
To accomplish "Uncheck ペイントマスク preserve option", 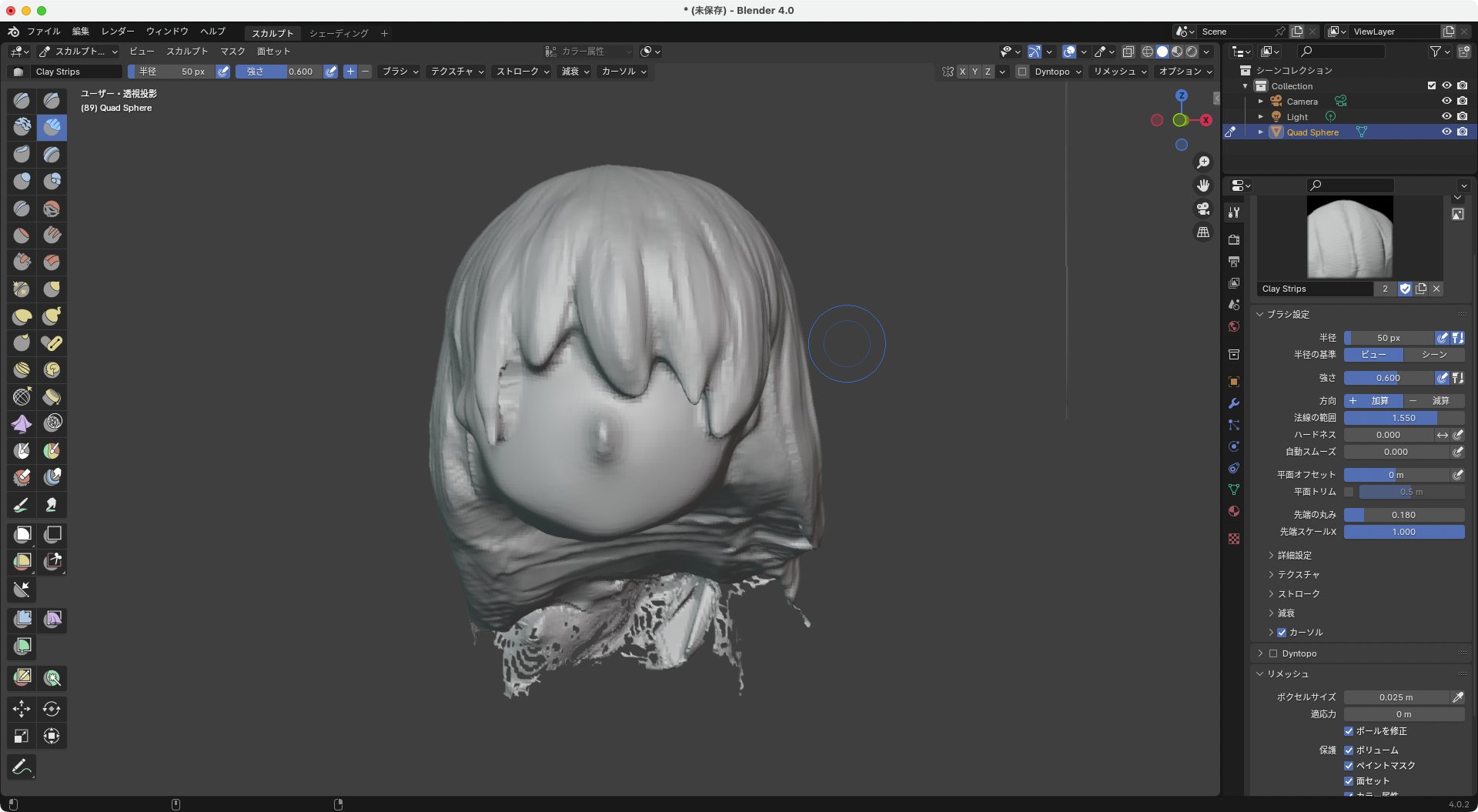I will [x=1349, y=766].
